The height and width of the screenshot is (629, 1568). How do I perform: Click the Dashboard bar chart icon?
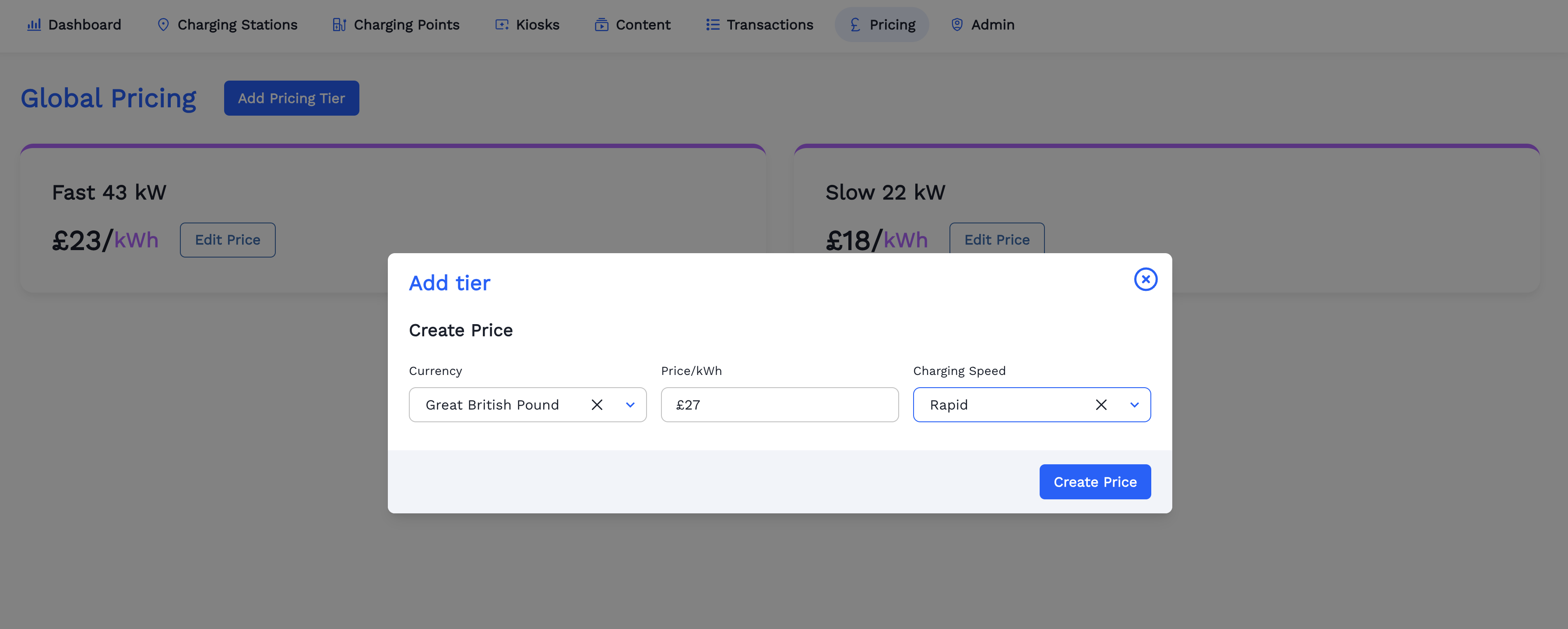point(35,25)
